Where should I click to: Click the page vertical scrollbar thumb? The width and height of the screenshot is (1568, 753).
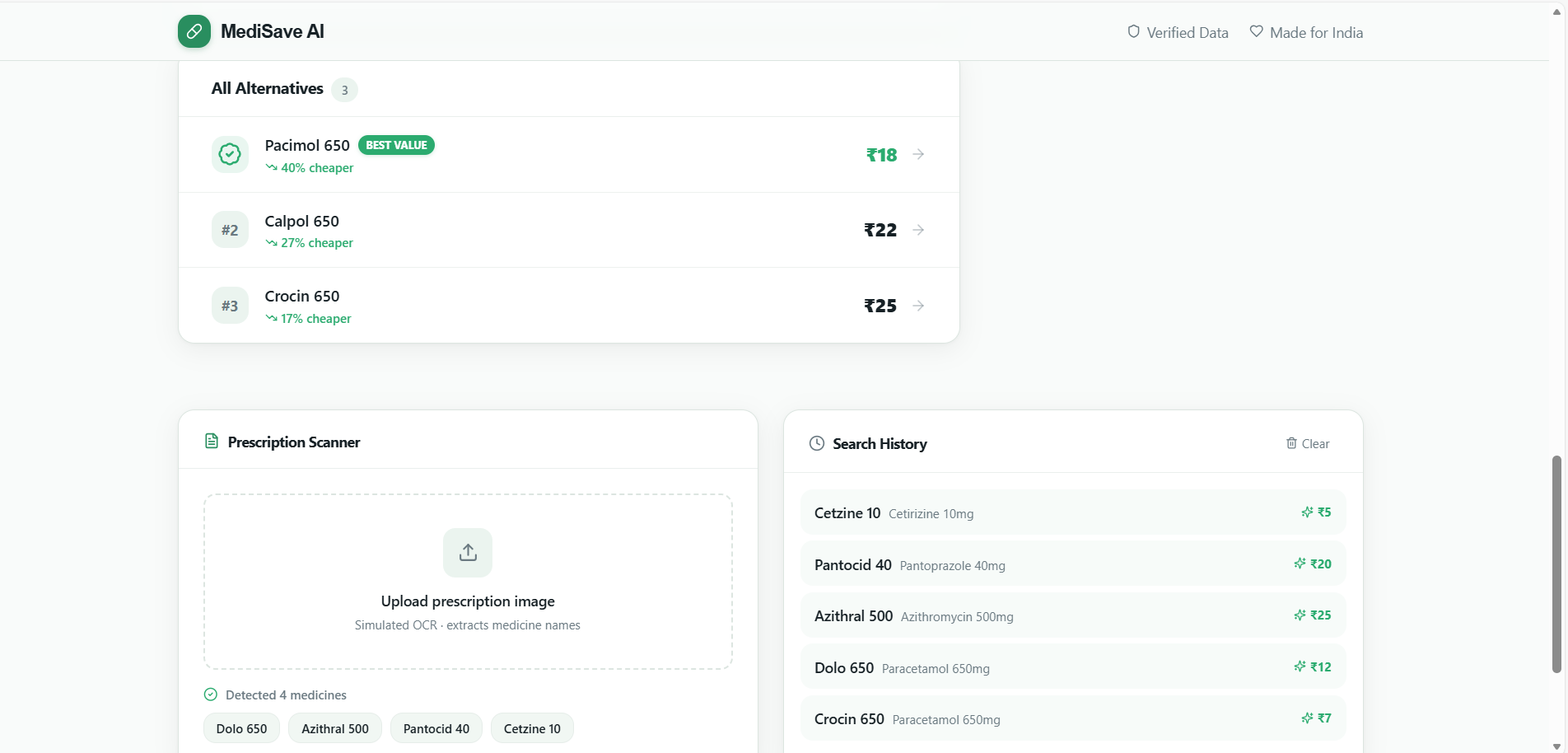pyautogui.click(x=1556, y=564)
